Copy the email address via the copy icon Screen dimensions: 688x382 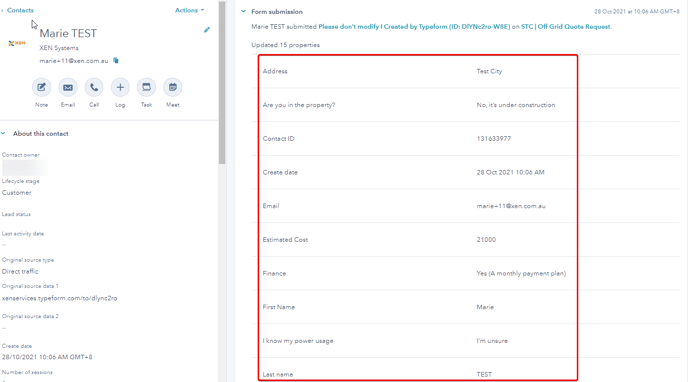tap(116, 61)
